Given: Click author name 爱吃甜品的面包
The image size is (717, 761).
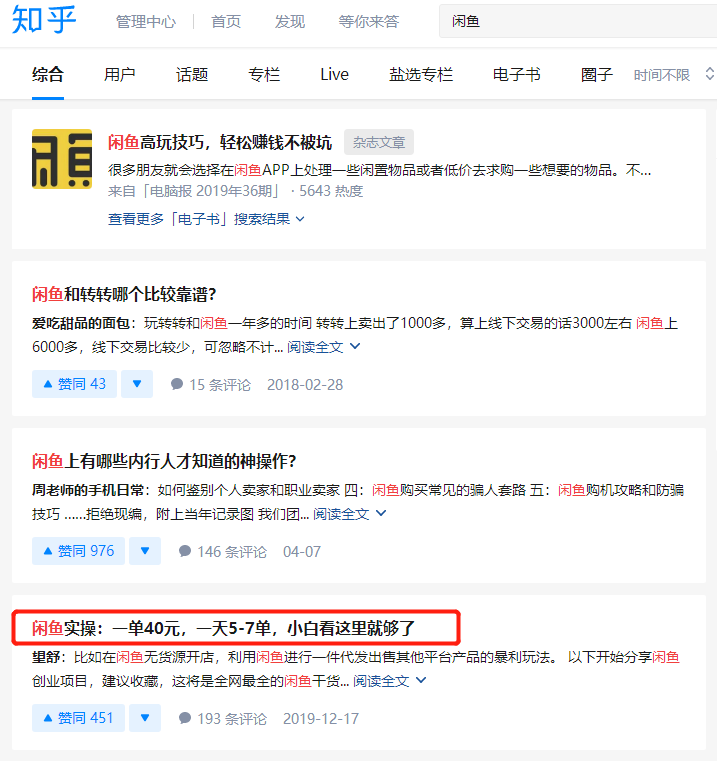Looking at the screenshot, I should [x=81, y=323].
